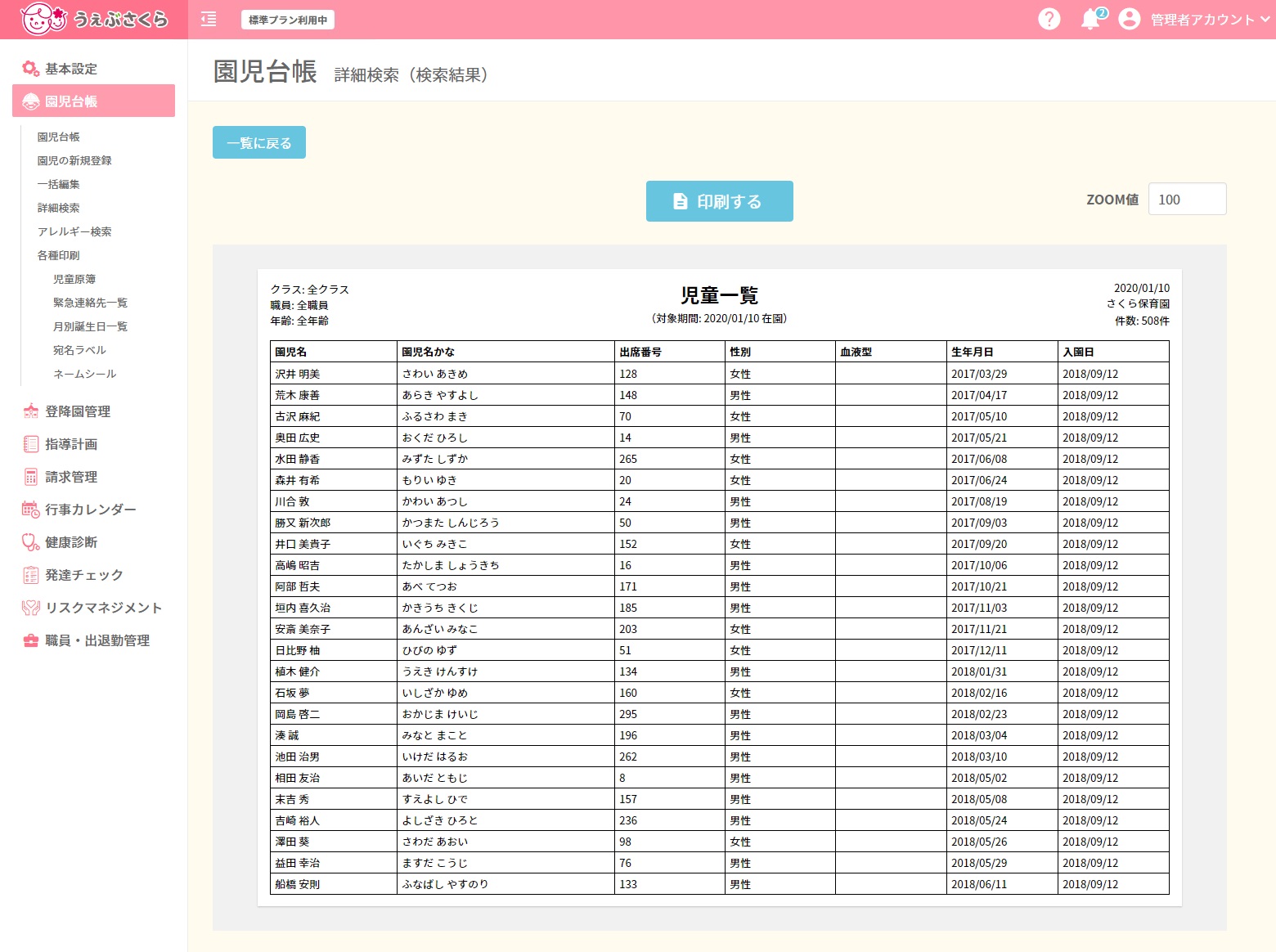Select 各種印刷 submenu item
Screen dimensions: 1276x952
pos(59,255)
